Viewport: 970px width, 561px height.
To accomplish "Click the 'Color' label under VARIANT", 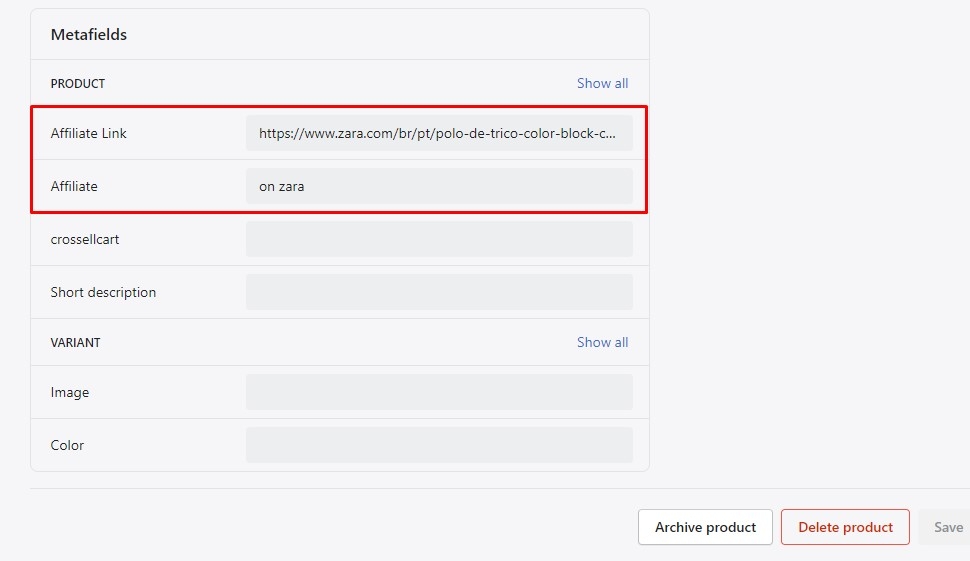I will tap(67, 445).
